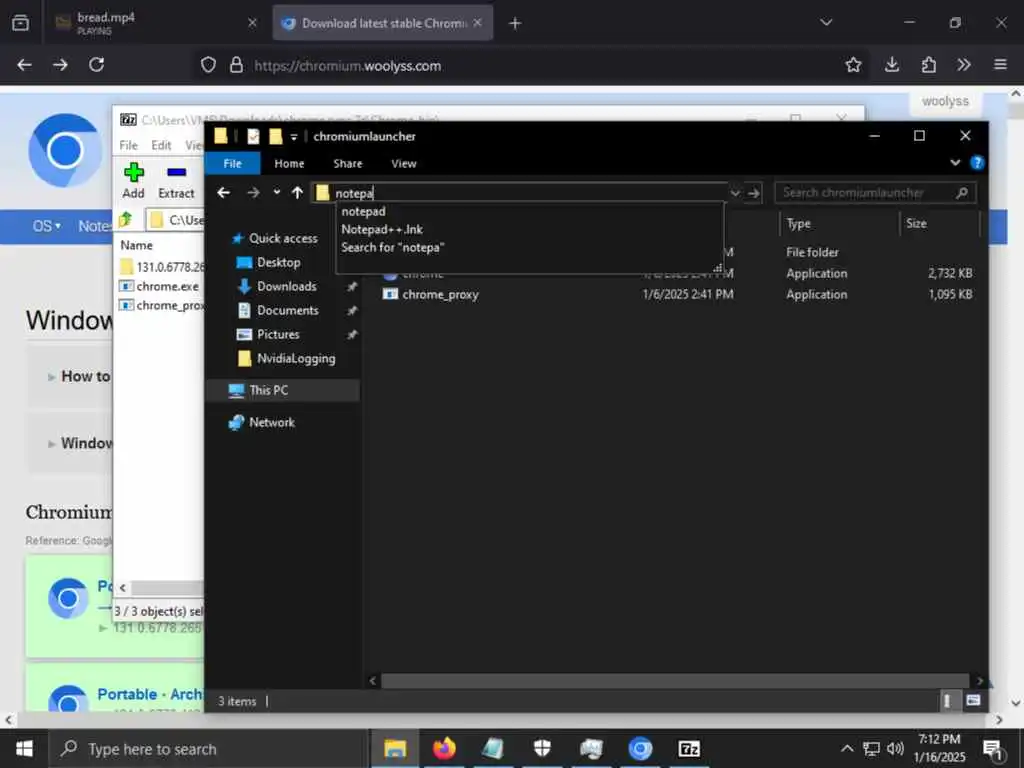List all tabs dropdown arrow

pos(826,23)
